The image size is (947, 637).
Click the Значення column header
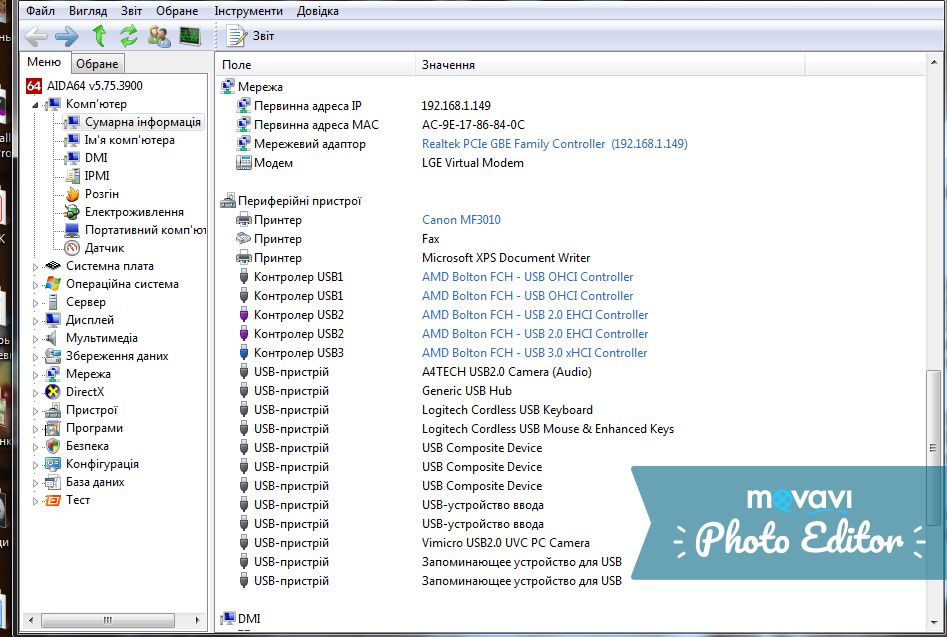[610, 65]
